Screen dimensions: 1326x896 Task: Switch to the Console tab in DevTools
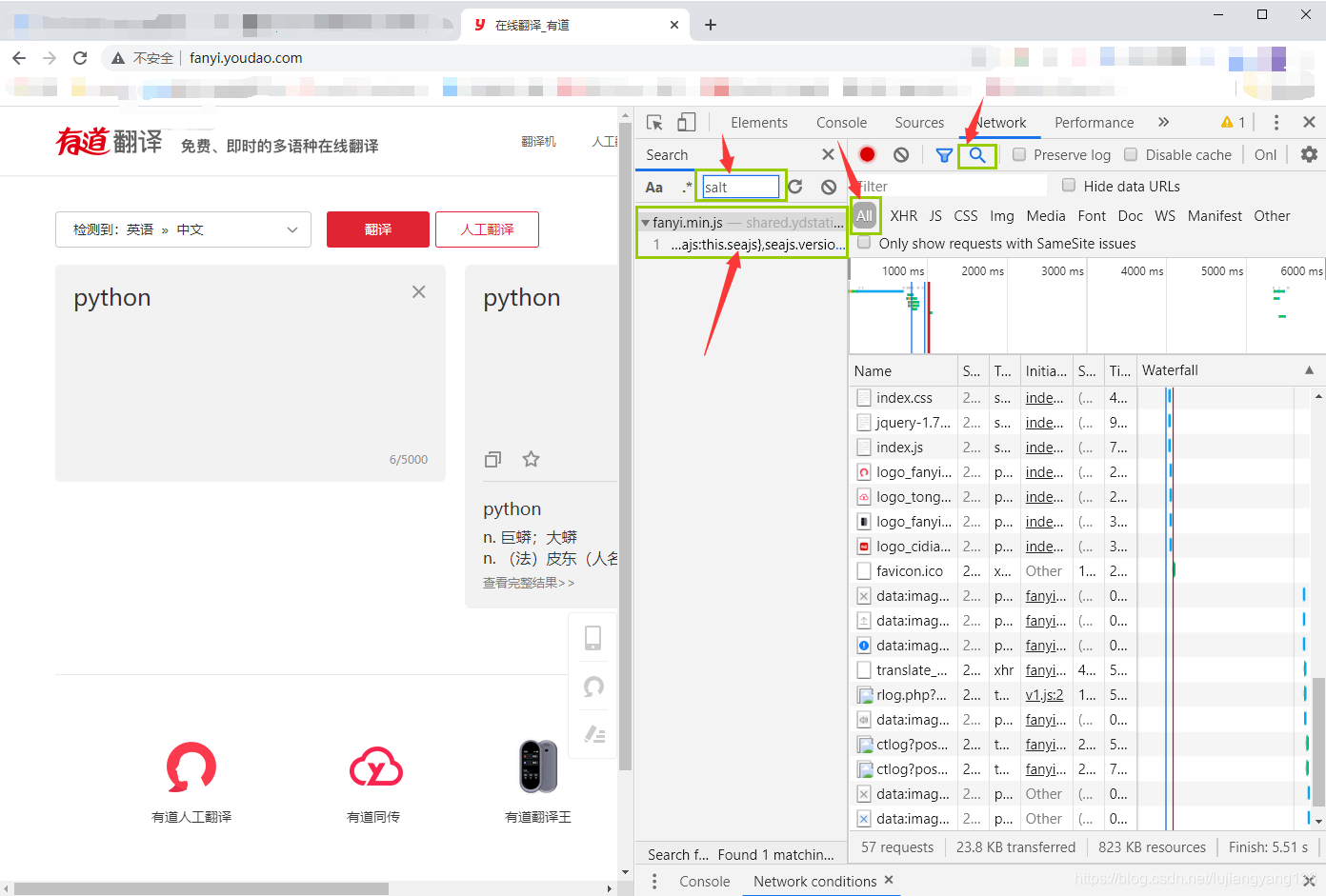click(841, 123)
